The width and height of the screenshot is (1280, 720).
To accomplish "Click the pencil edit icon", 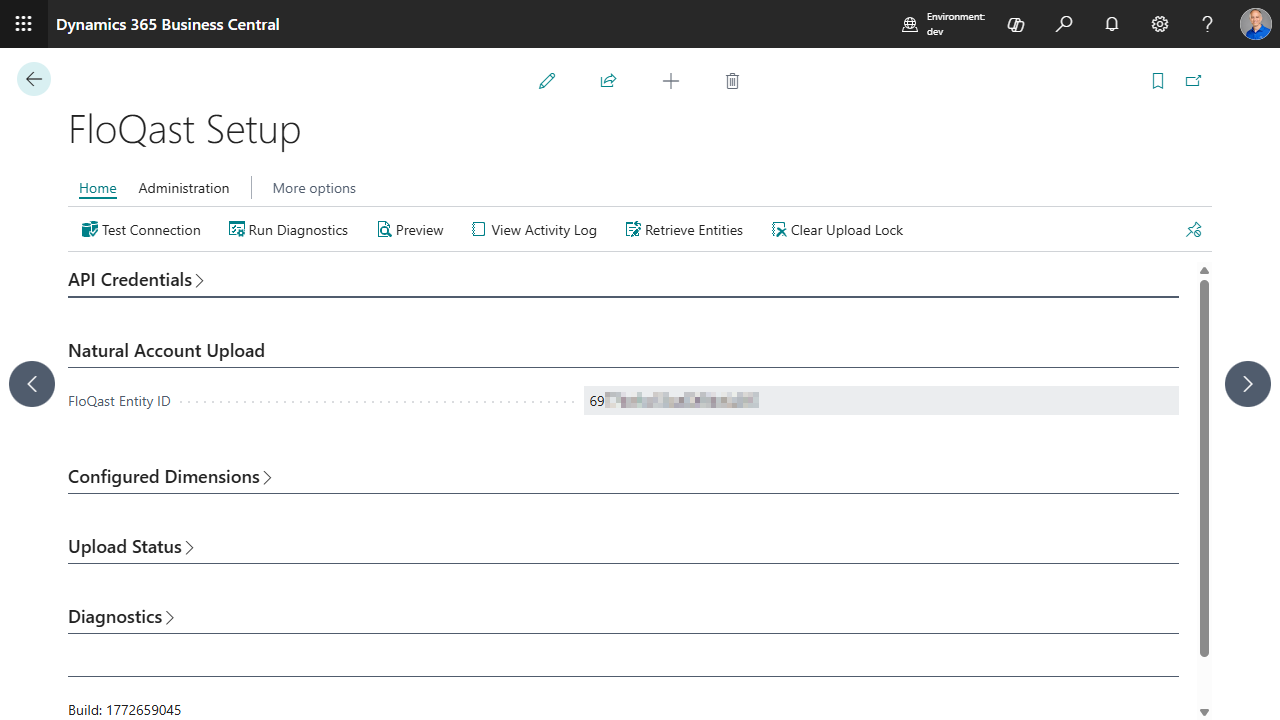I will tap(547, 81).
